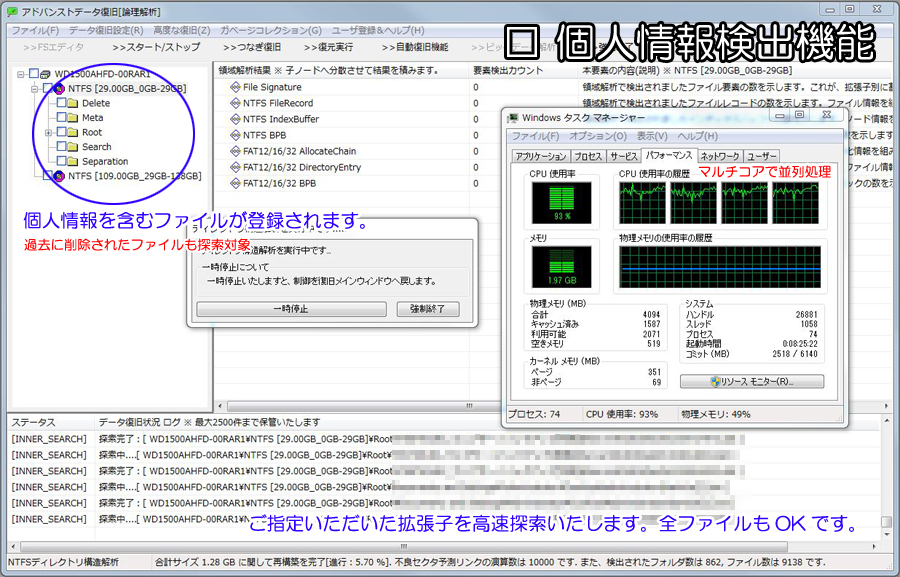Click the Delete folder icon

(x=72, y=103)
